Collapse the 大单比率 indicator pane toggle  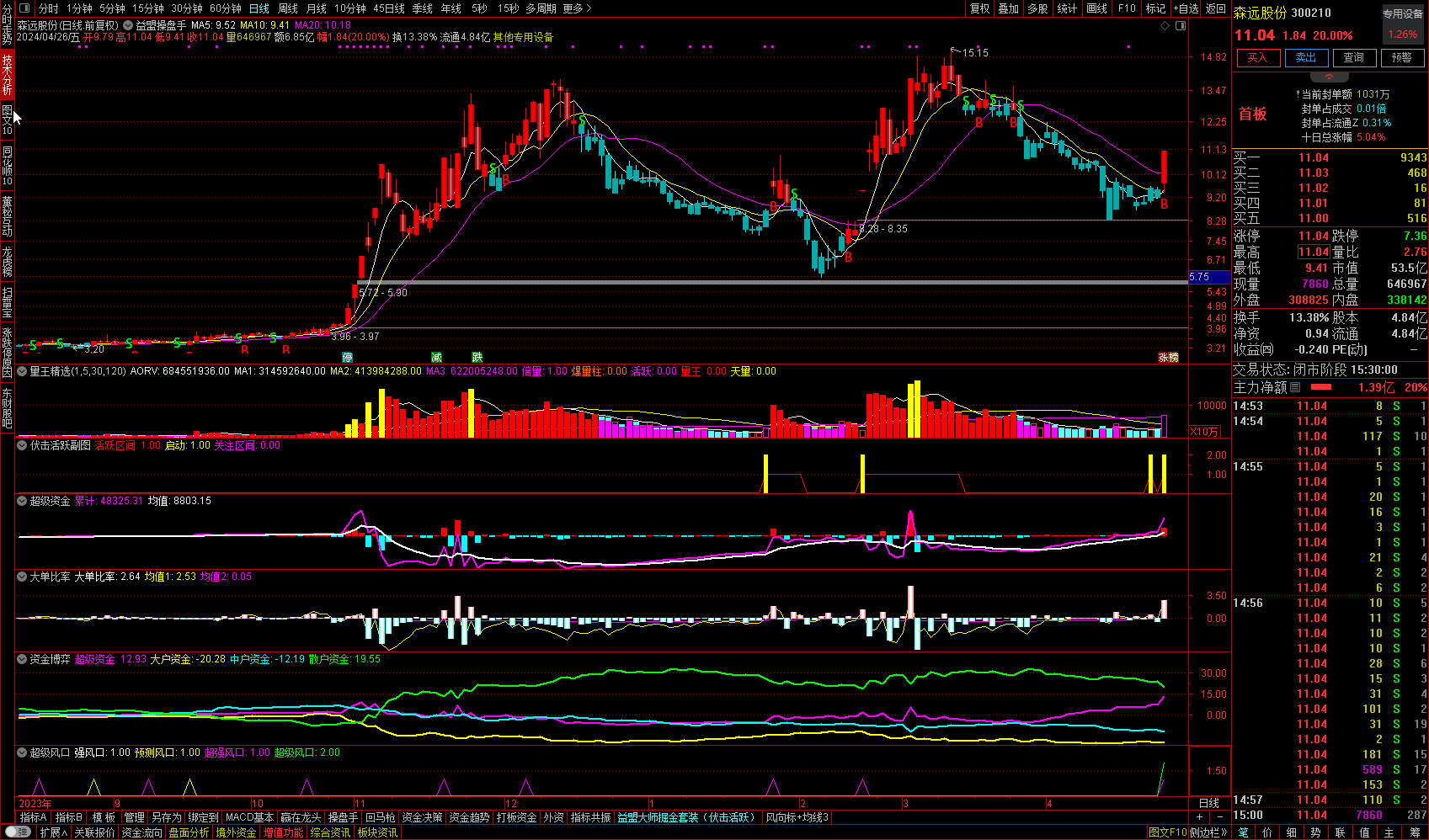point(23,577)
